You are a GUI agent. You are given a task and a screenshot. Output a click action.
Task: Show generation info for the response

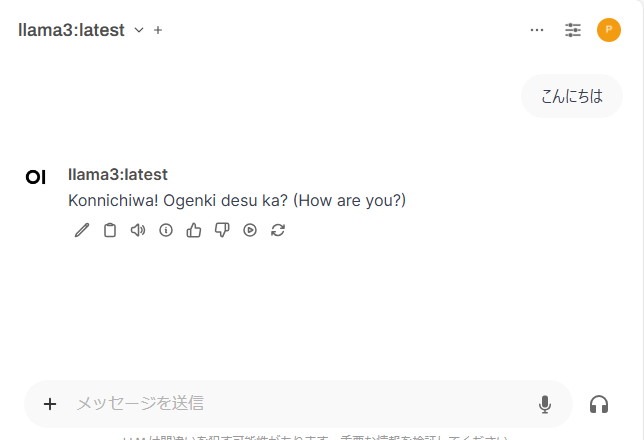point(166,230)
